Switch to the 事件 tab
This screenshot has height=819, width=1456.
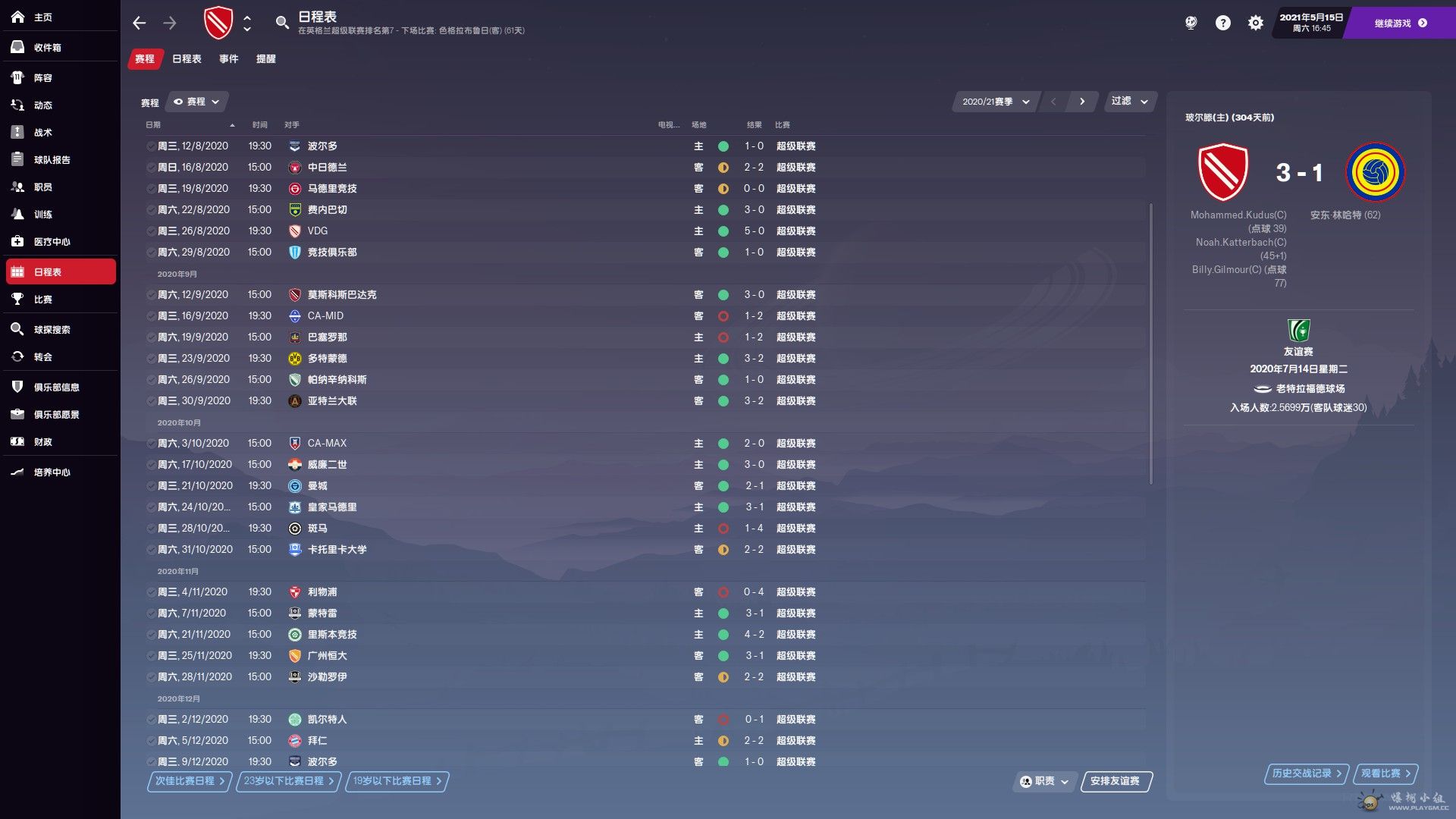(228, 59)
